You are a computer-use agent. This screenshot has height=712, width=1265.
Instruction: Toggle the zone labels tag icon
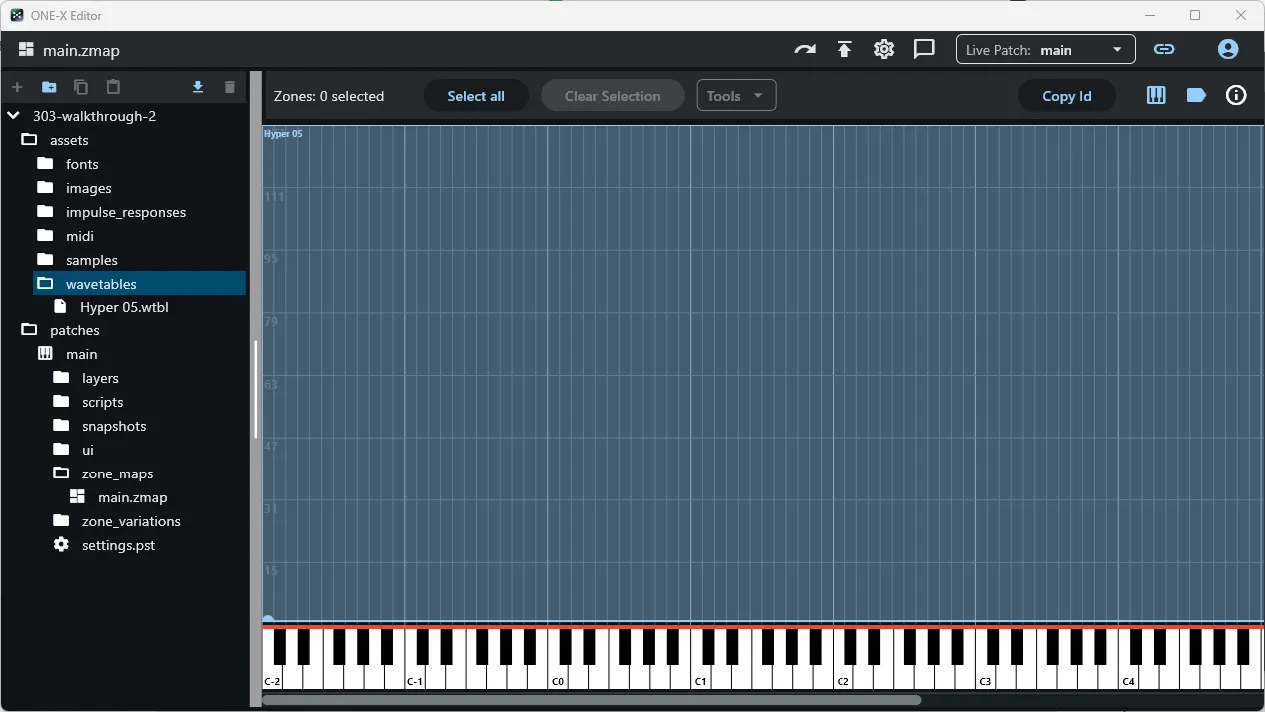(x=1196, y=96)
